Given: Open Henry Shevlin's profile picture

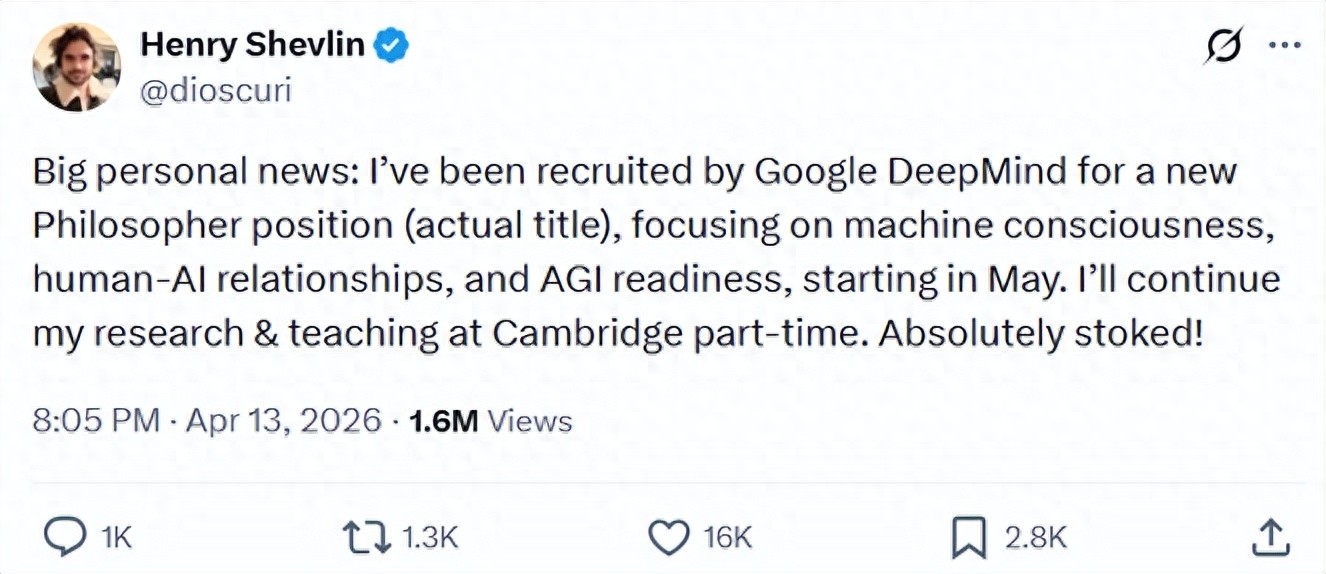Looking at the screenshot, I should (77, 67).
